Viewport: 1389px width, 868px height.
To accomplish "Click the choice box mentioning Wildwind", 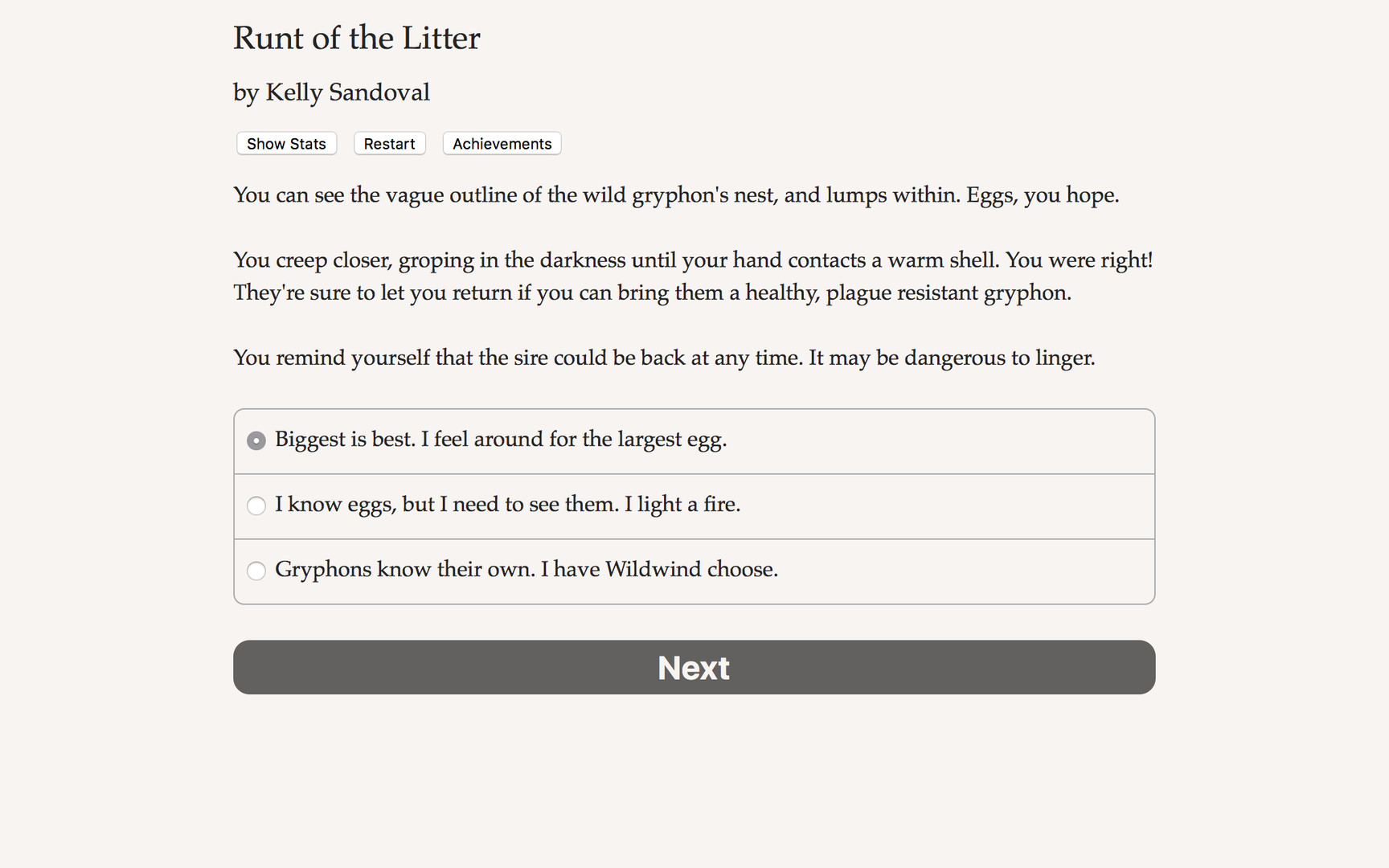I will point(693,571).
